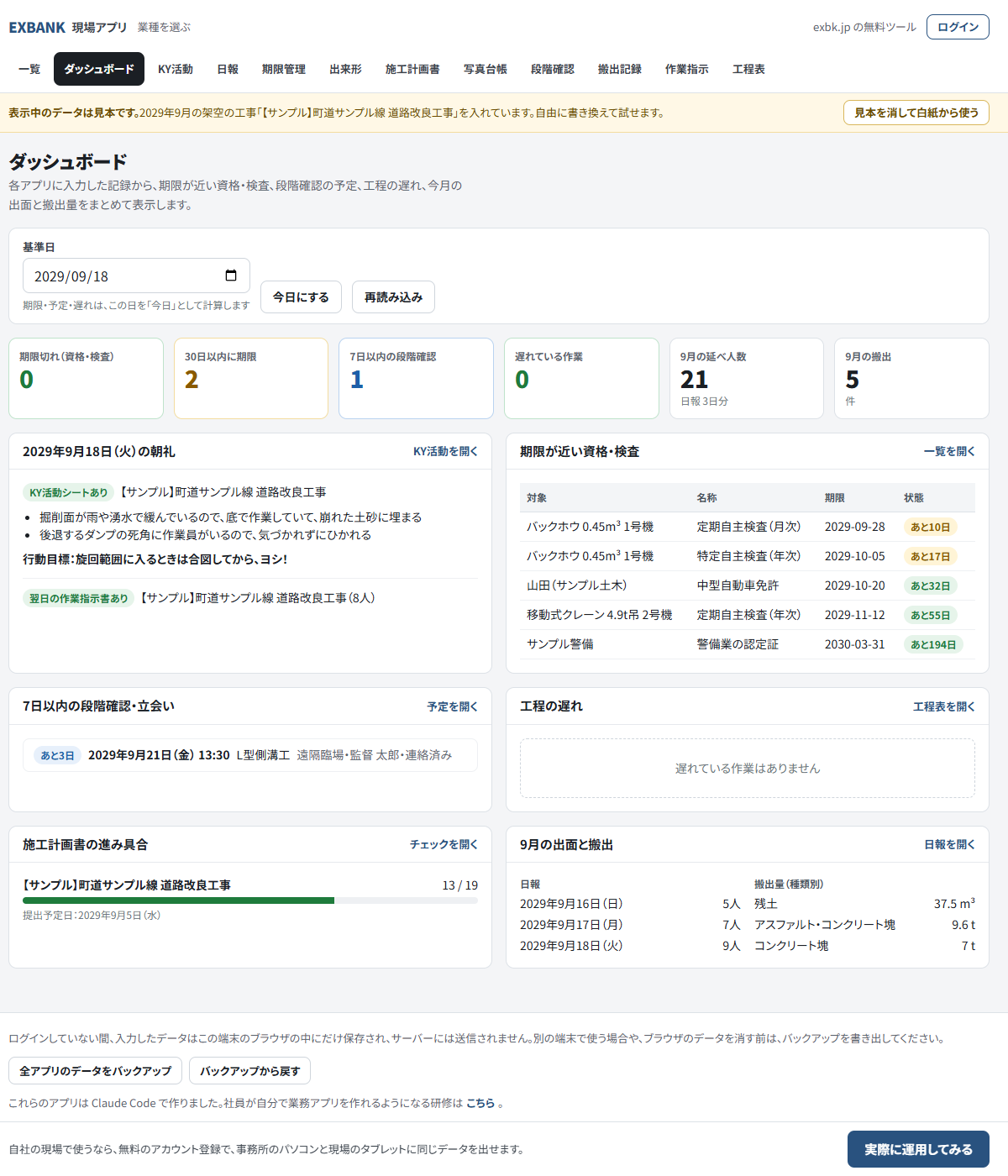Viewport: 1008px width, 1176px height.
Task: Open the 期限管理 tab
Action: [284, 69]
